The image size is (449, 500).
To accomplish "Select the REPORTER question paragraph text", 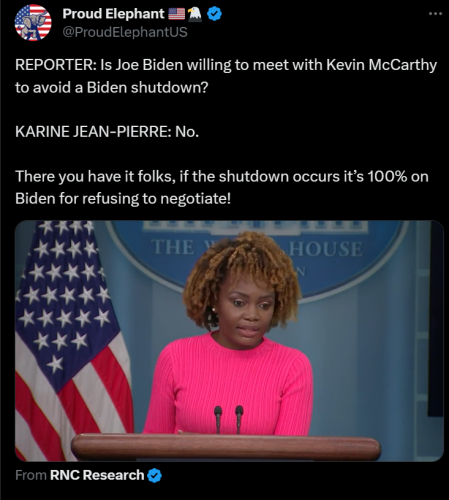I will coord(226,76).
